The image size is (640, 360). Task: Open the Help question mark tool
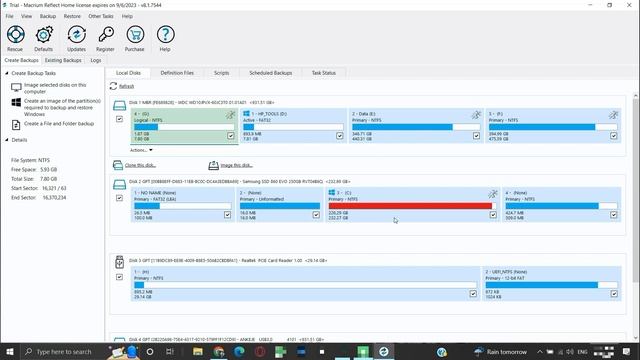[x=165, y=38]
